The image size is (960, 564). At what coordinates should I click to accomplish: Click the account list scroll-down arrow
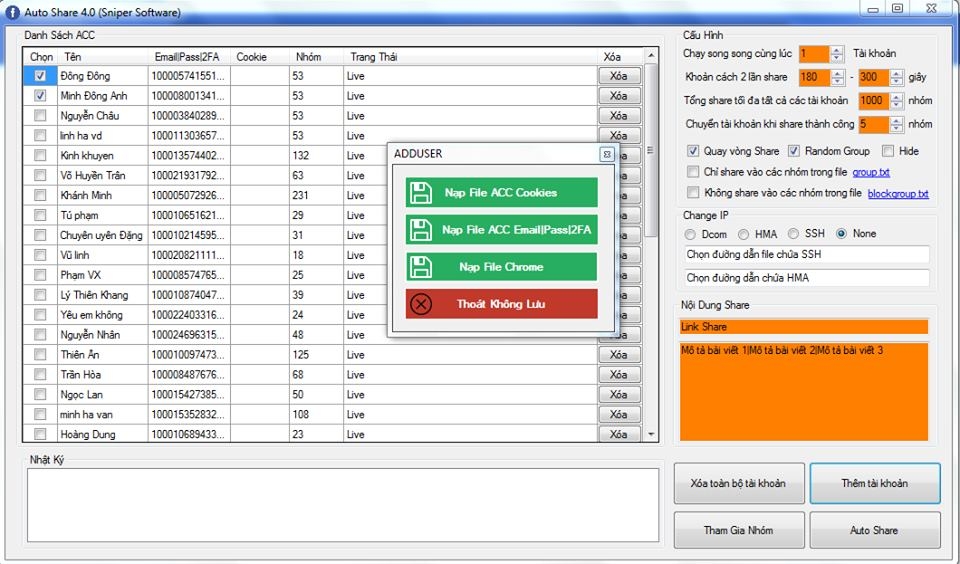point(651,434)
